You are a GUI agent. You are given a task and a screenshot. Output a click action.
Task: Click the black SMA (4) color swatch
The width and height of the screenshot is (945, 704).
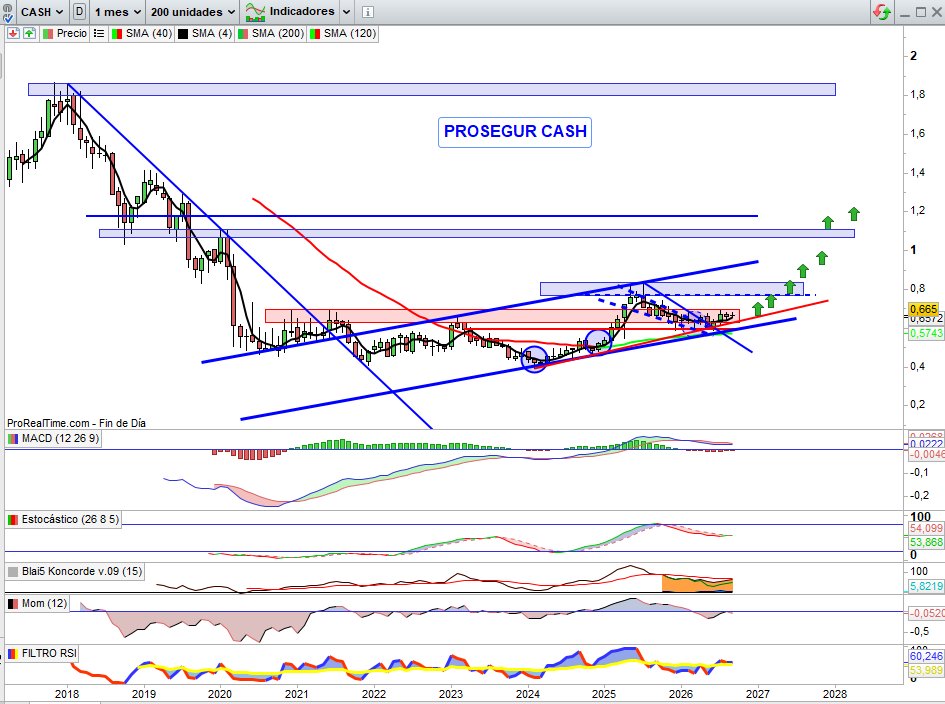click(183, 33)
